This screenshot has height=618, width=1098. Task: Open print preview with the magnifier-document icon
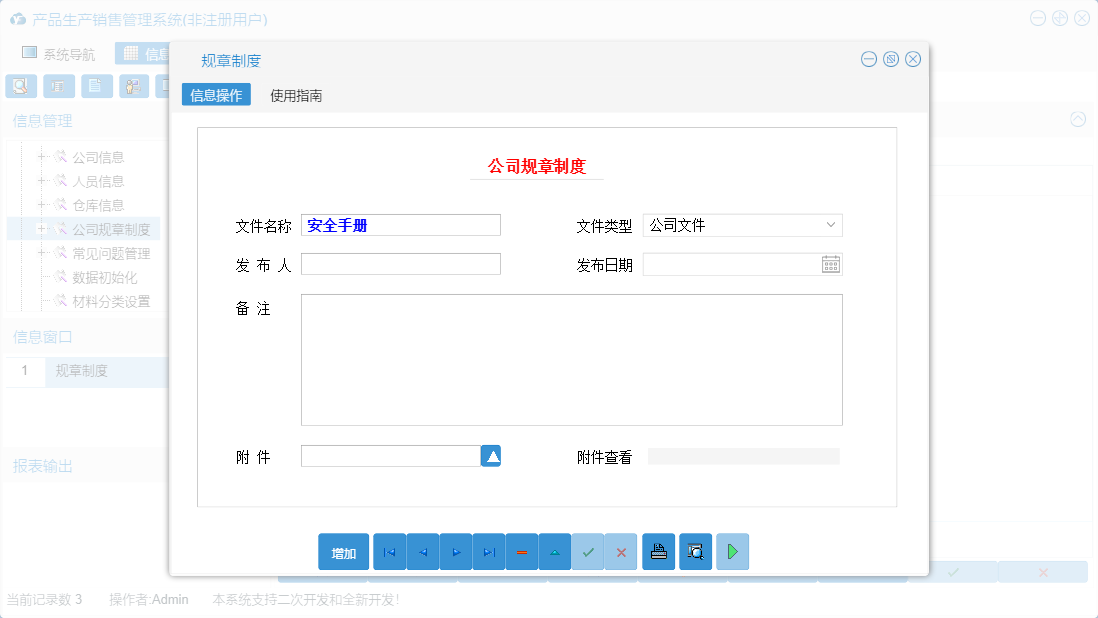(694, 551)
